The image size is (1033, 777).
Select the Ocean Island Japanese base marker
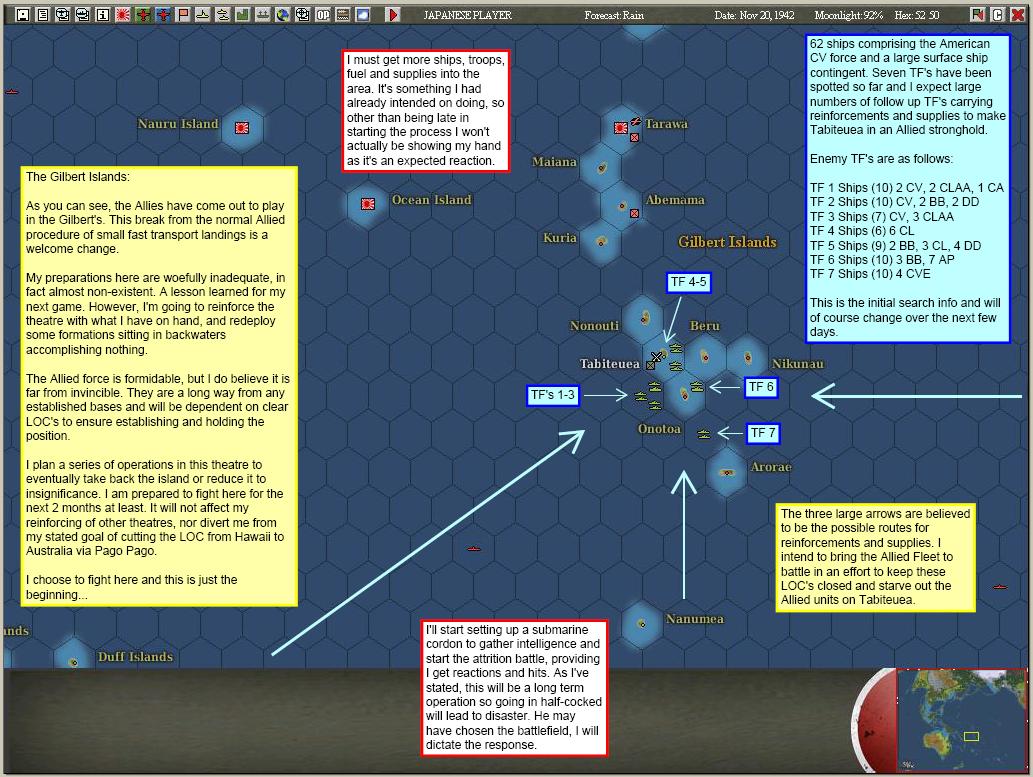tap(368, 204)
